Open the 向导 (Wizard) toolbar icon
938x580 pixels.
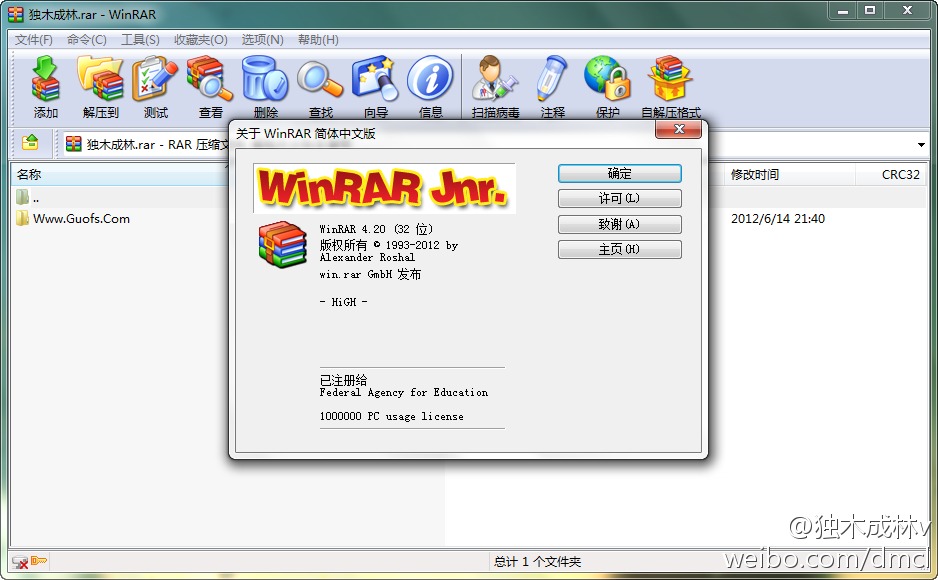point(375,78)
